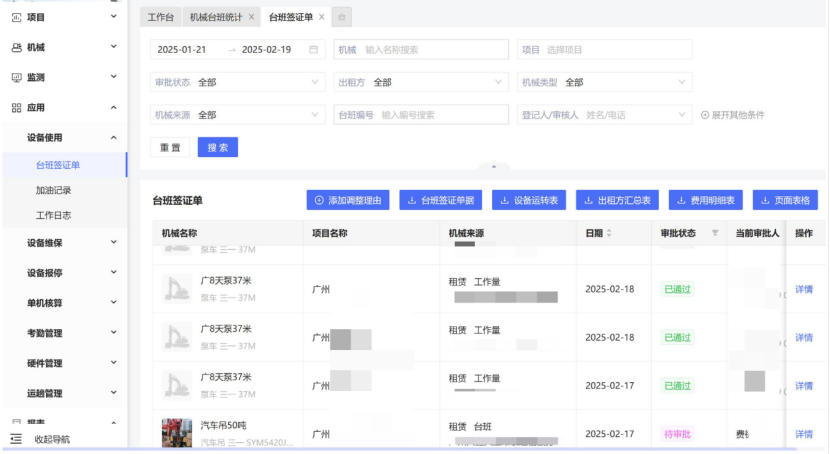Click the 2025-02-17 date in 待审批 row
The width and height of the screenshot is (830, 454).
pos(609,434)
